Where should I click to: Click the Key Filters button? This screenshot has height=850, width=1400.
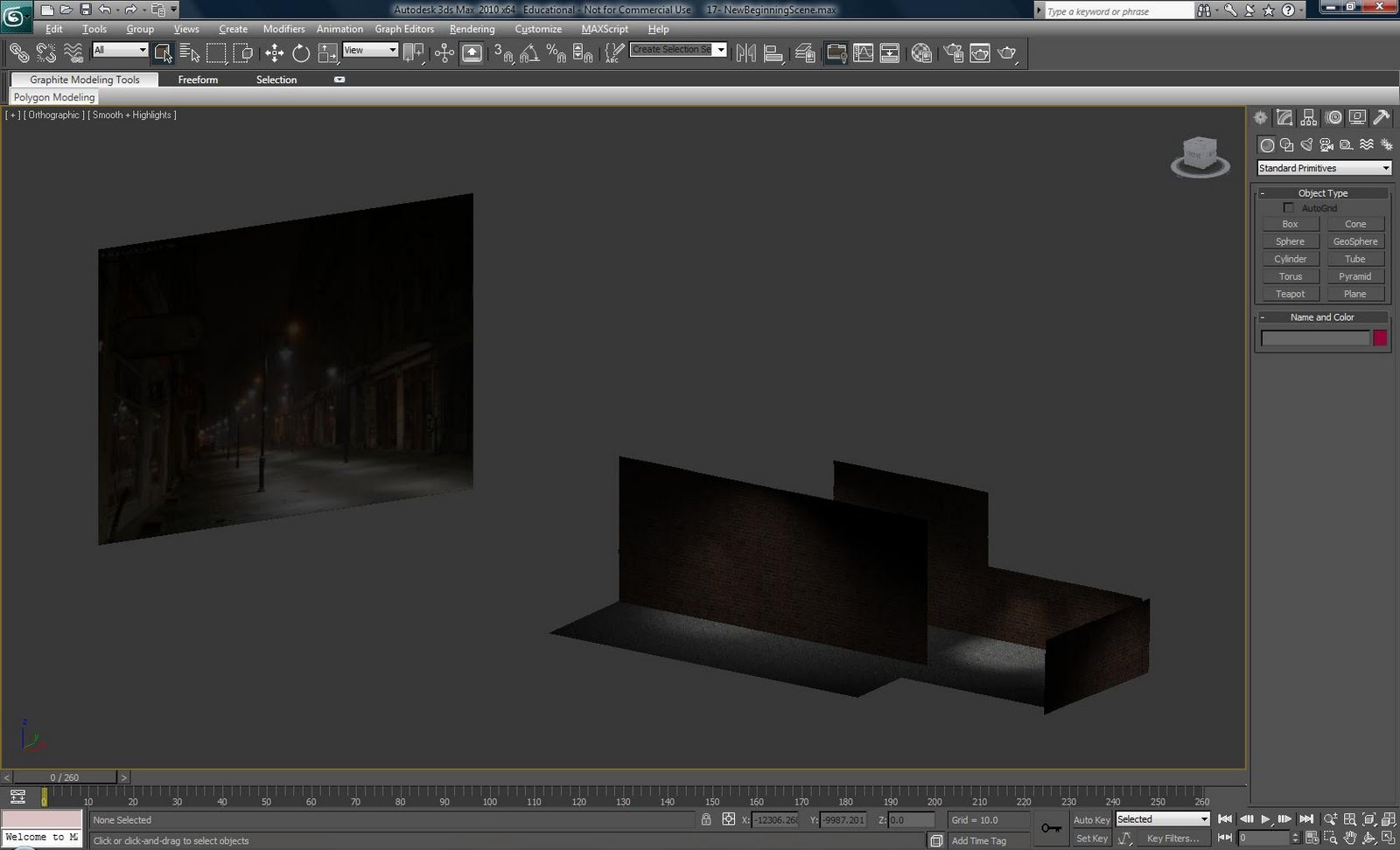[1172, 838]
